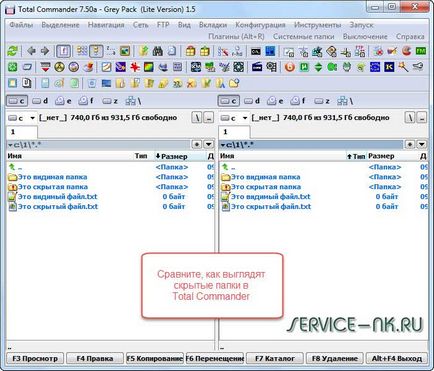Click Alt+F4 Выход button
Screen dimensions: 434x371
(397, 358)
